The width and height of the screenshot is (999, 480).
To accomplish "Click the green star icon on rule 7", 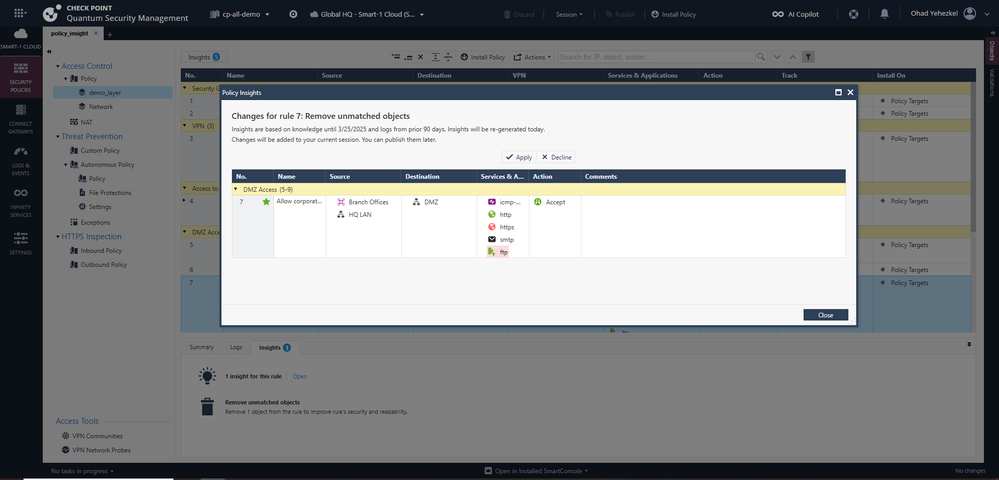I will pyautogui.click(x=266, y=201).
